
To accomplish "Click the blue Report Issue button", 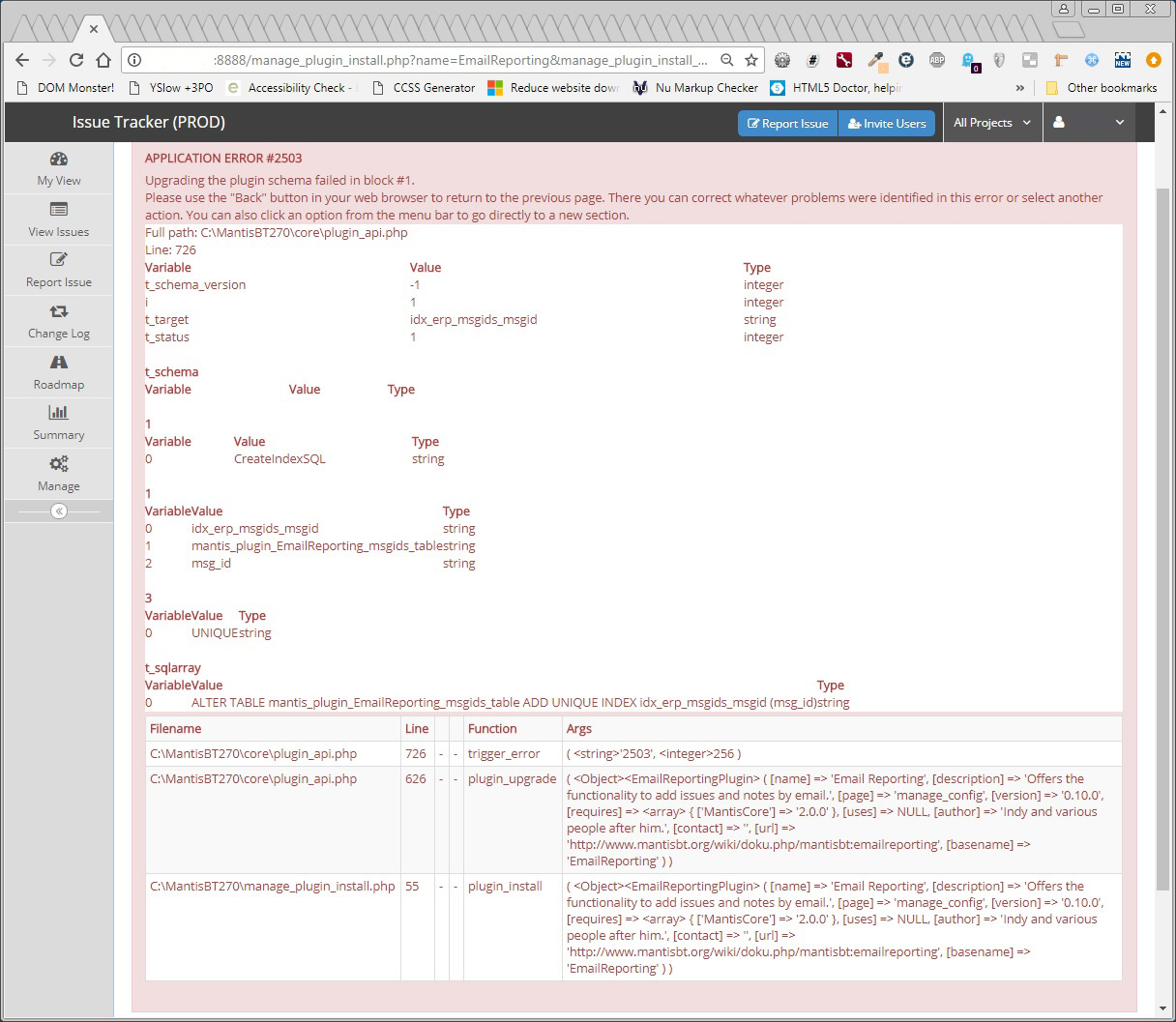I will pos(787,123).
